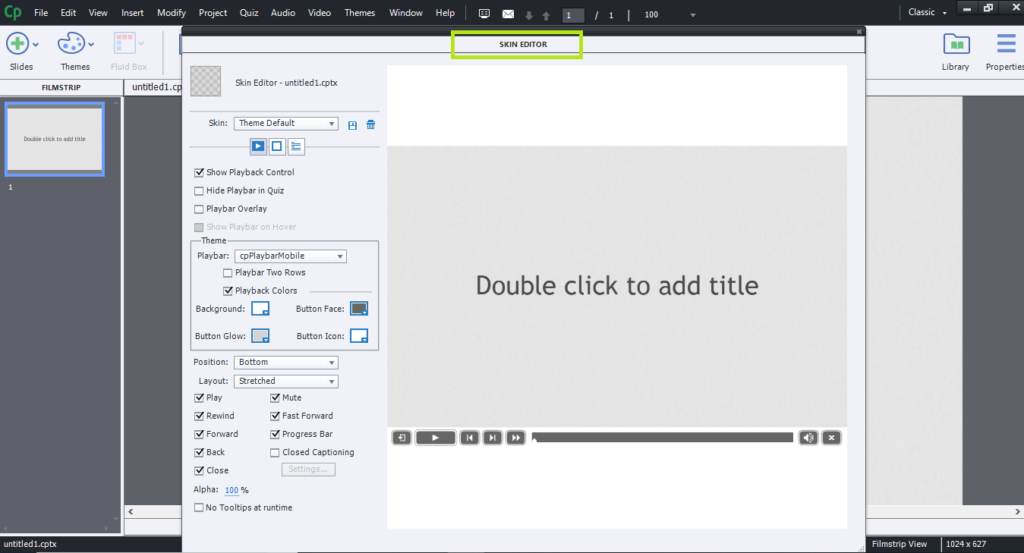Toggle Show Playback Control checkbox

coord(199,172)
